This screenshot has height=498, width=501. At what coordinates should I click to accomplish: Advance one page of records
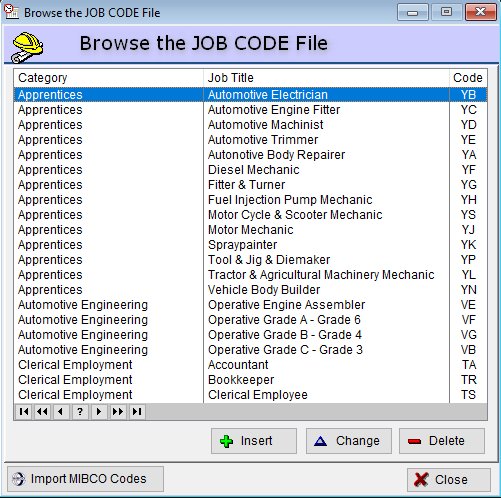[x=118, y=412]
